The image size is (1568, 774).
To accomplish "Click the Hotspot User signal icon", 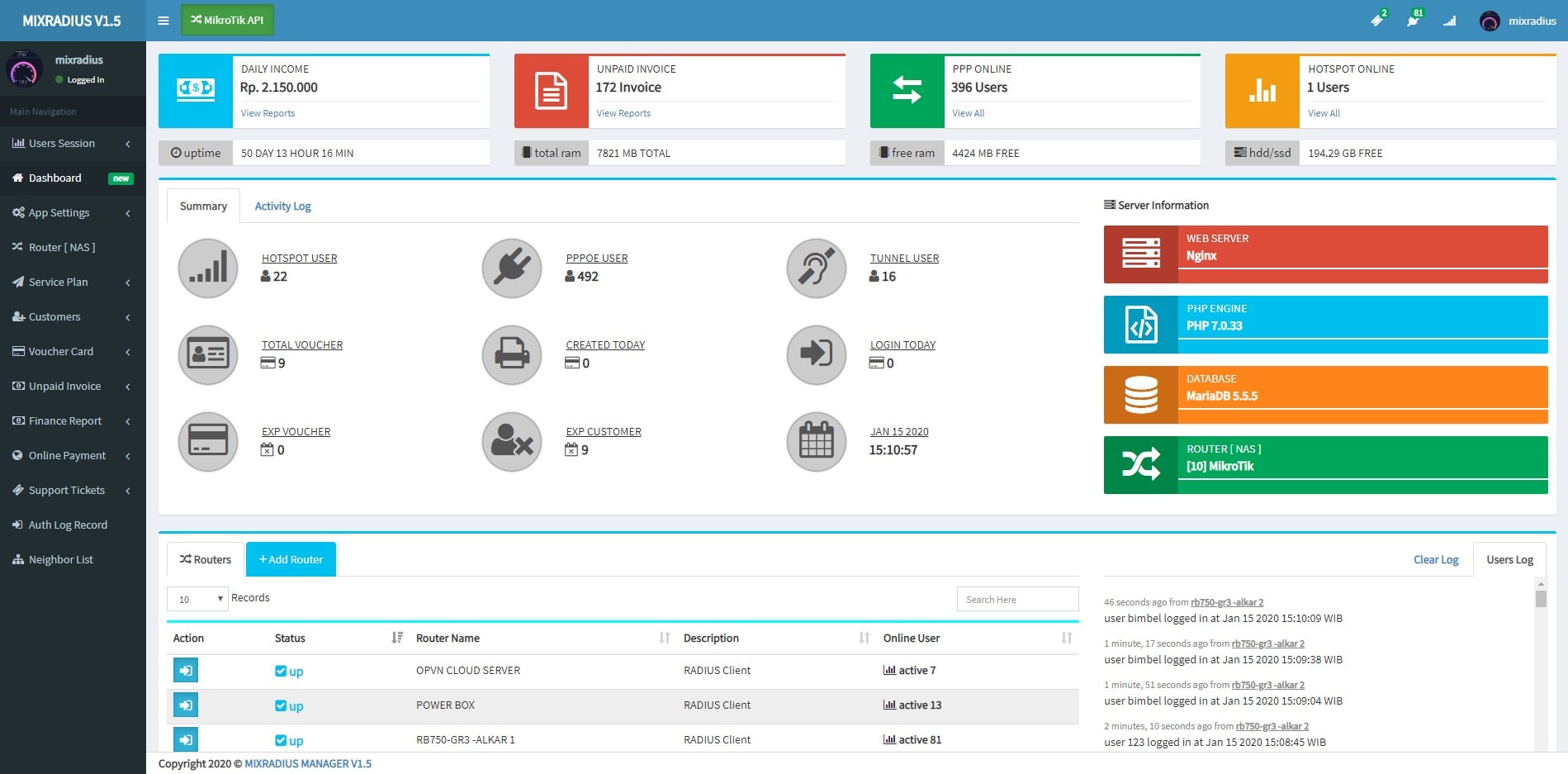I will pos(208,268).
